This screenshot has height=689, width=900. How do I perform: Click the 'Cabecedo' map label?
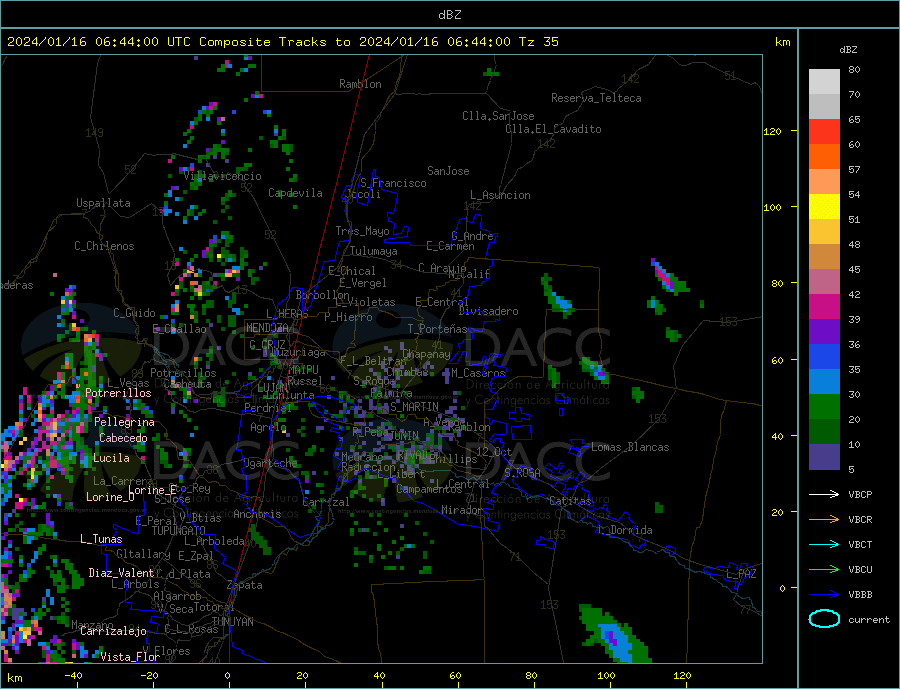[123, 438]
